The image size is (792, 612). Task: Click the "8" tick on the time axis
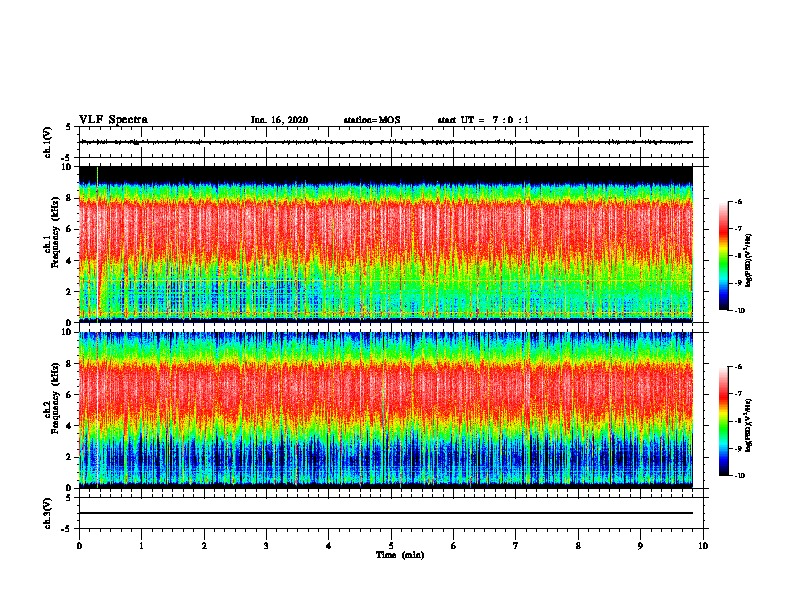click(578, 546)
